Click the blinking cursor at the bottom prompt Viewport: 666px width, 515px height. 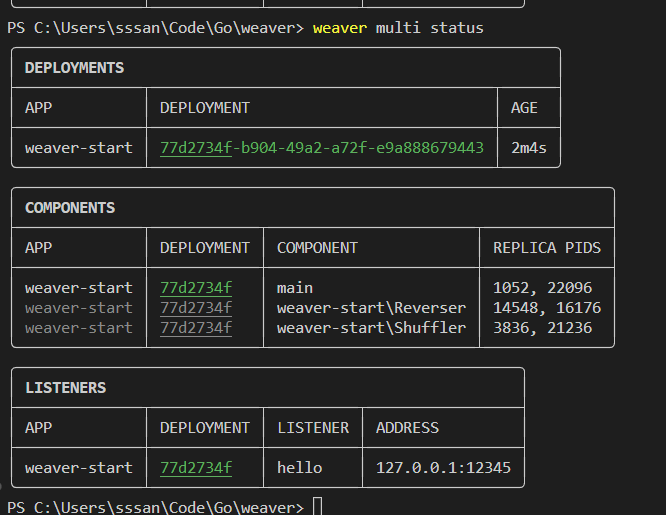pos(318,507)
